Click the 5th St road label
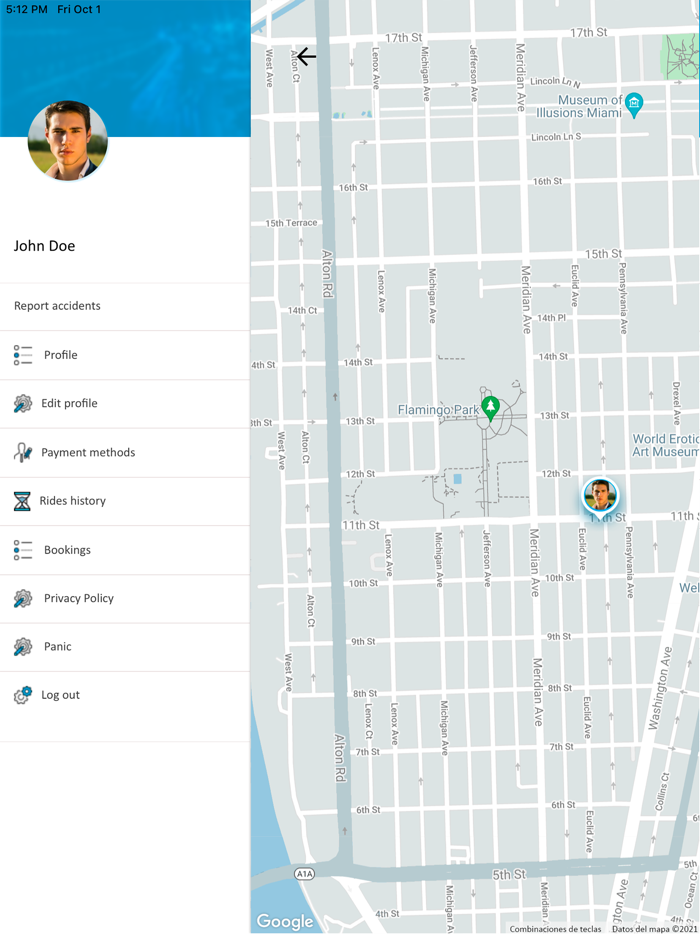700x934 pixels. pyautogui.click(x=509, y=874)
